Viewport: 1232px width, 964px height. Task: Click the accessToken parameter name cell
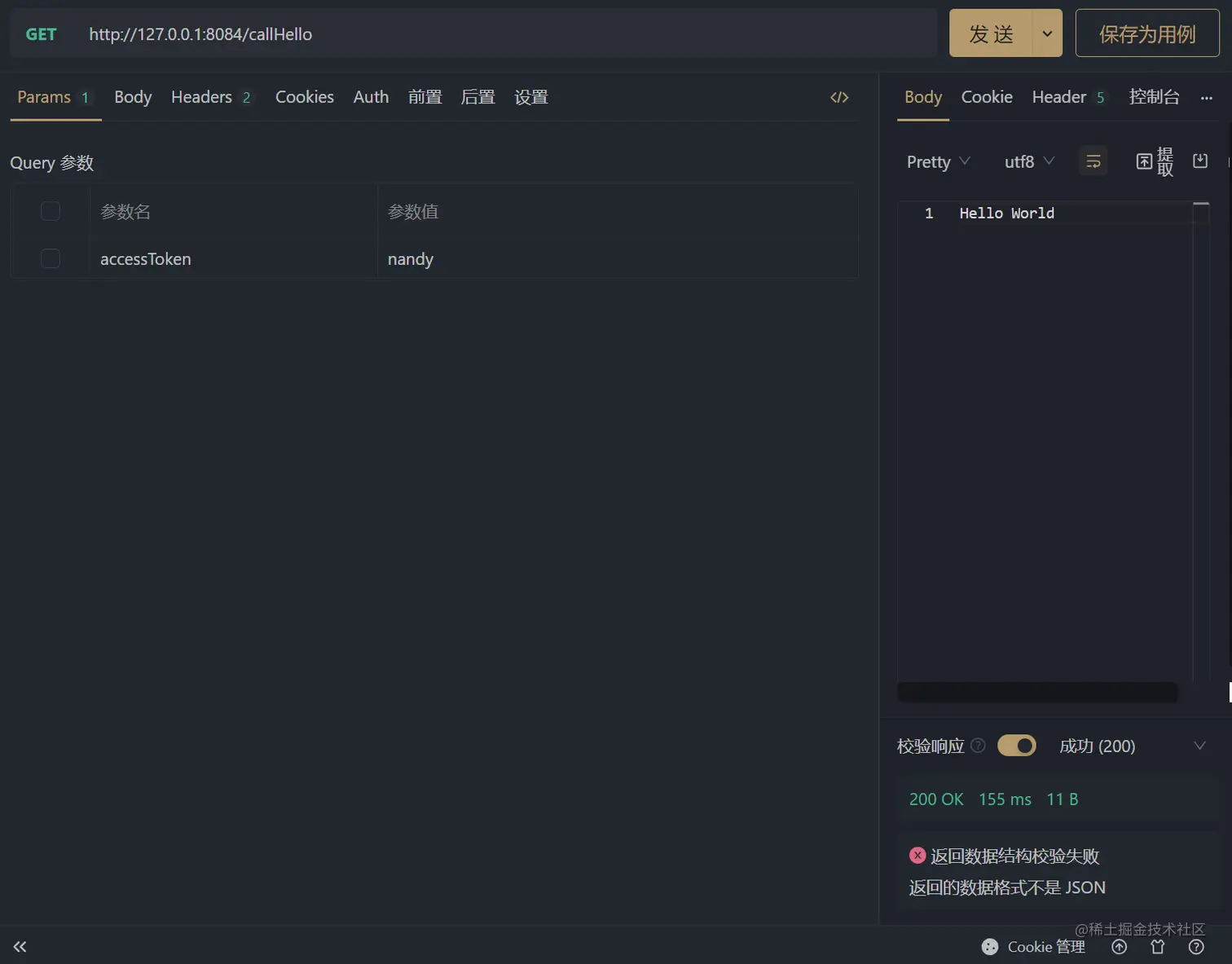click(232, 258)
